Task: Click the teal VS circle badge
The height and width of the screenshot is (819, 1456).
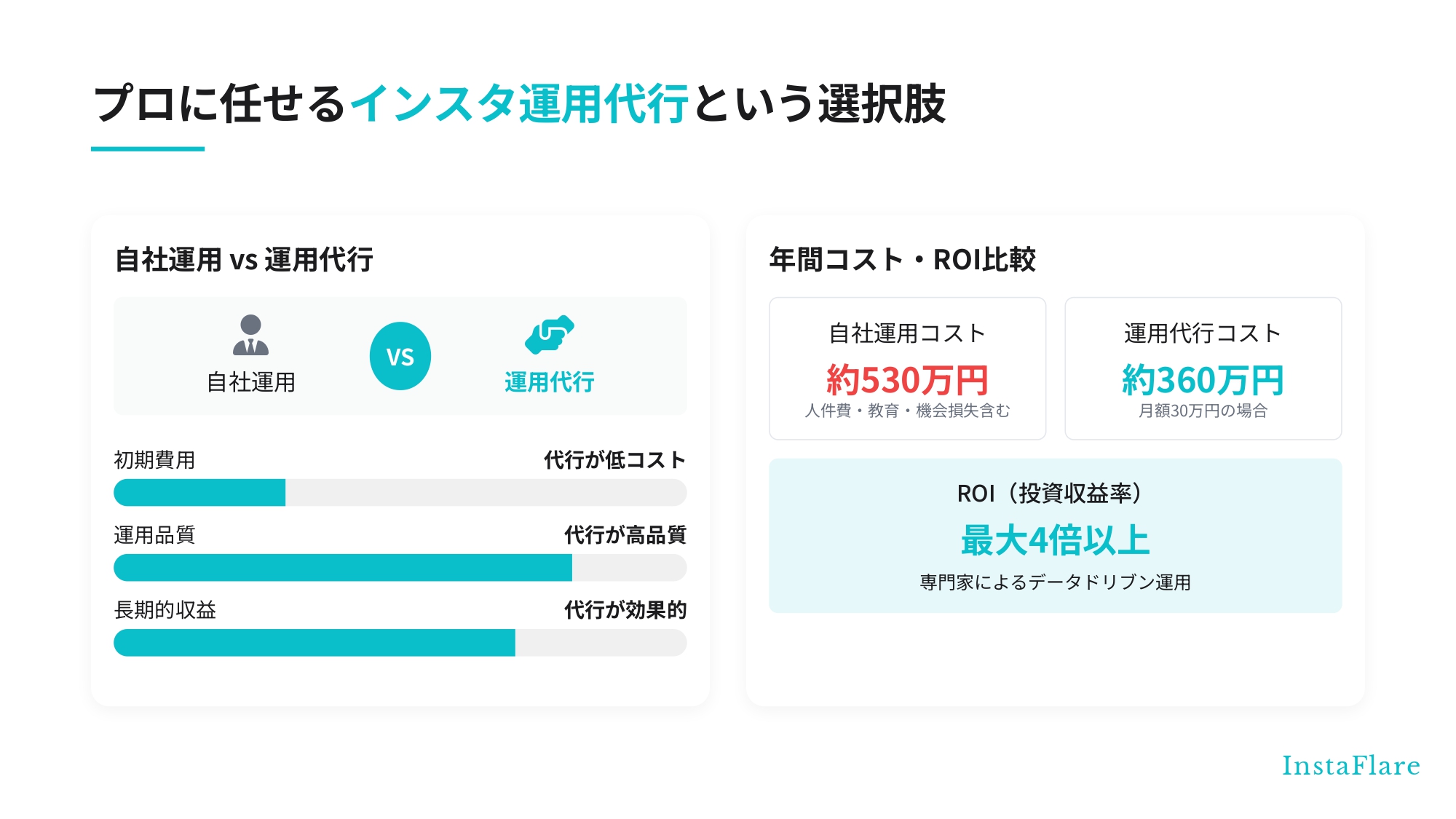Action: pos(400,356)
